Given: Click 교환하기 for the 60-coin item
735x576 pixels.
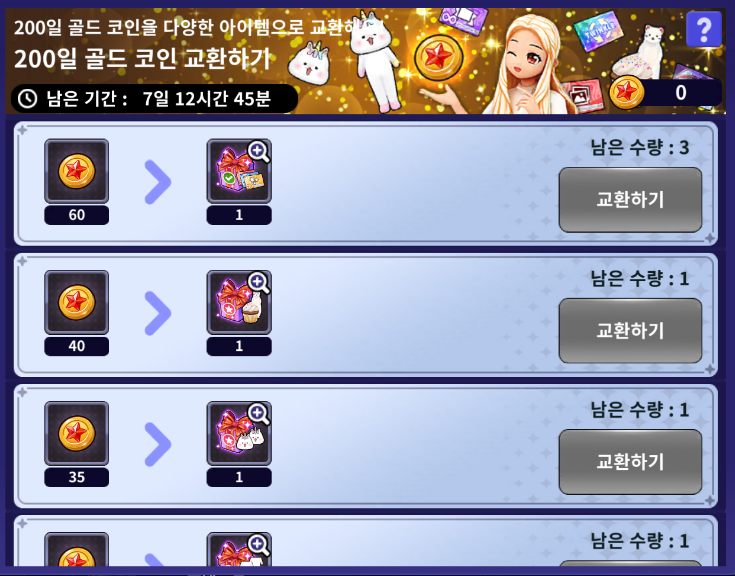Looking at the screenshot, I should (x=630, y=200).
